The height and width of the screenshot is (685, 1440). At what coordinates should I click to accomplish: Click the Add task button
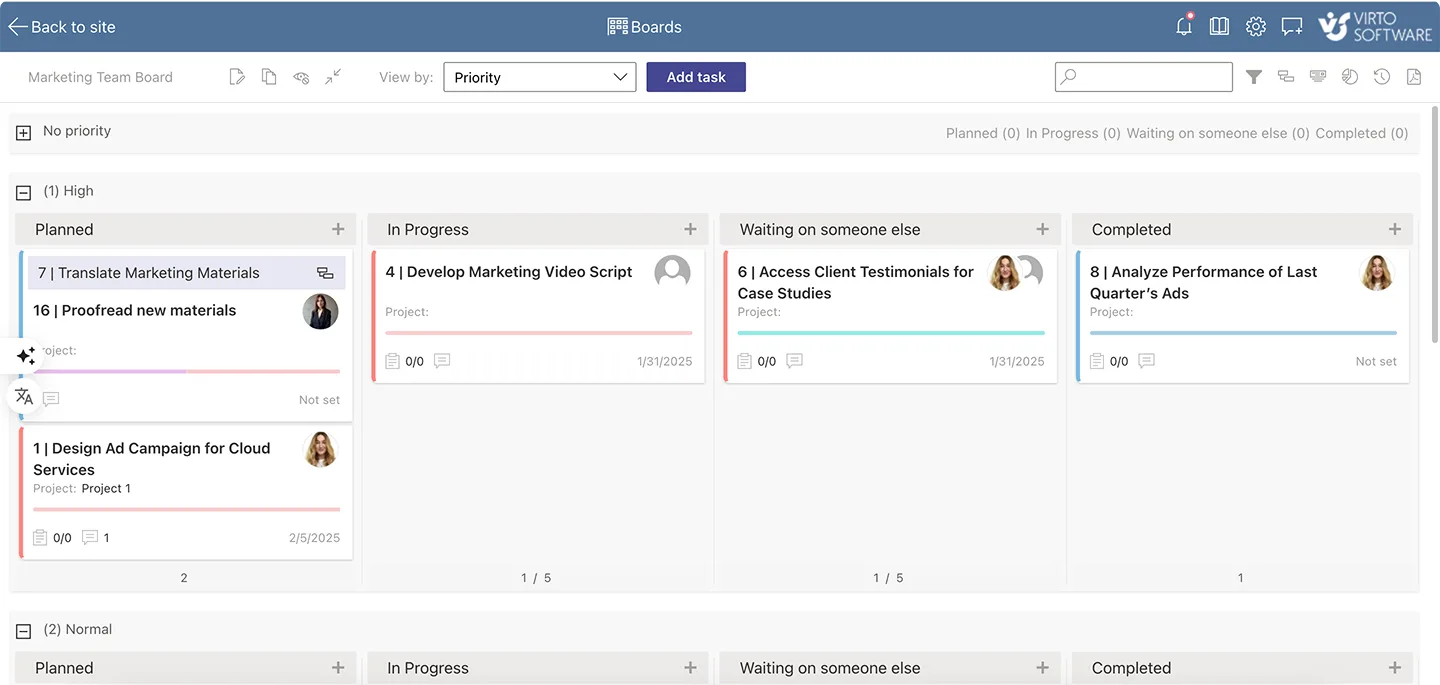pyautogui.click(x=696, y=76)
